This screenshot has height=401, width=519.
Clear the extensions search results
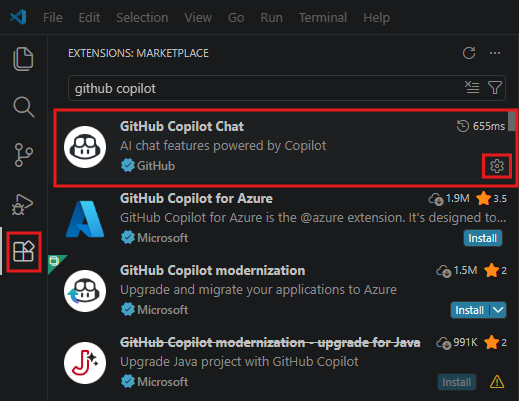point(472,88)
